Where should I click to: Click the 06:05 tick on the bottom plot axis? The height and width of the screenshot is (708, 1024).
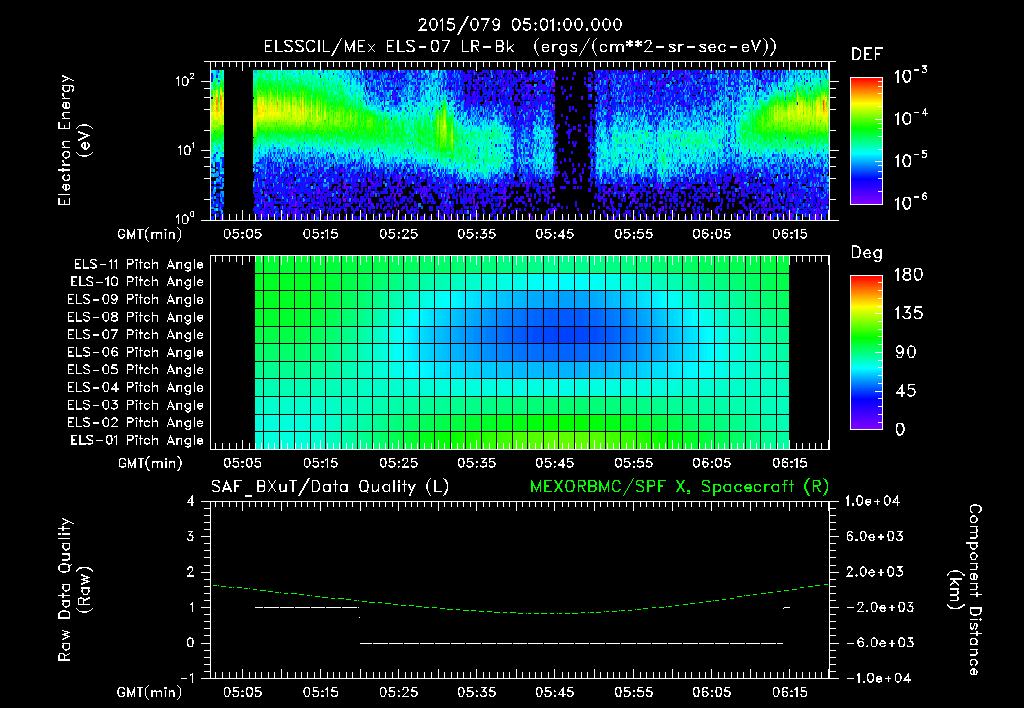coord(711,692)
